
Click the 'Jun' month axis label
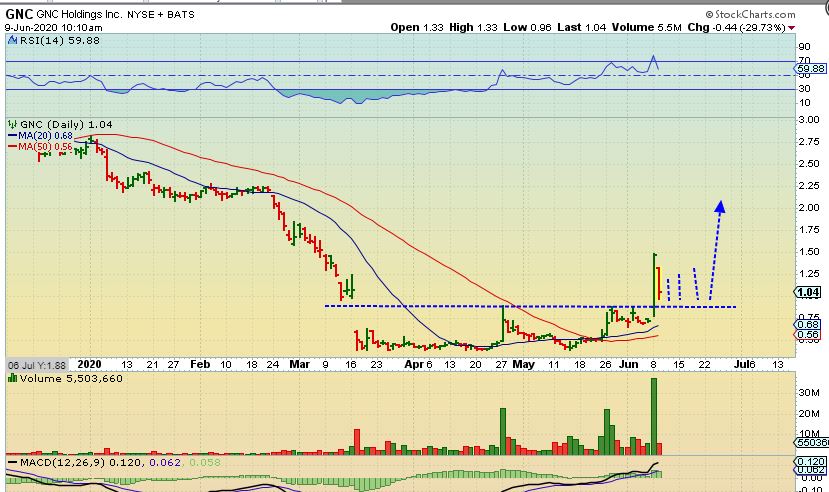pyautogui.click(x=629, y=364)
